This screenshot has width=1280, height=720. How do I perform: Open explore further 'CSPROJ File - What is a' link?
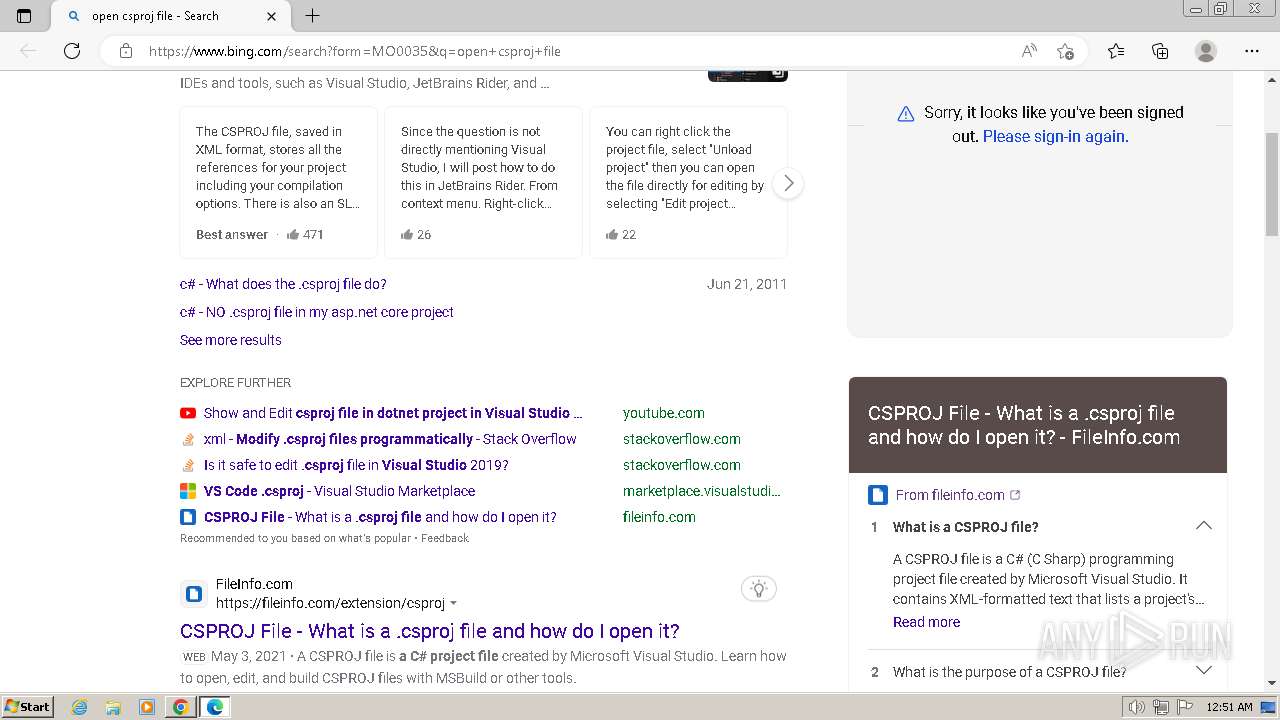tap(380, 517)
